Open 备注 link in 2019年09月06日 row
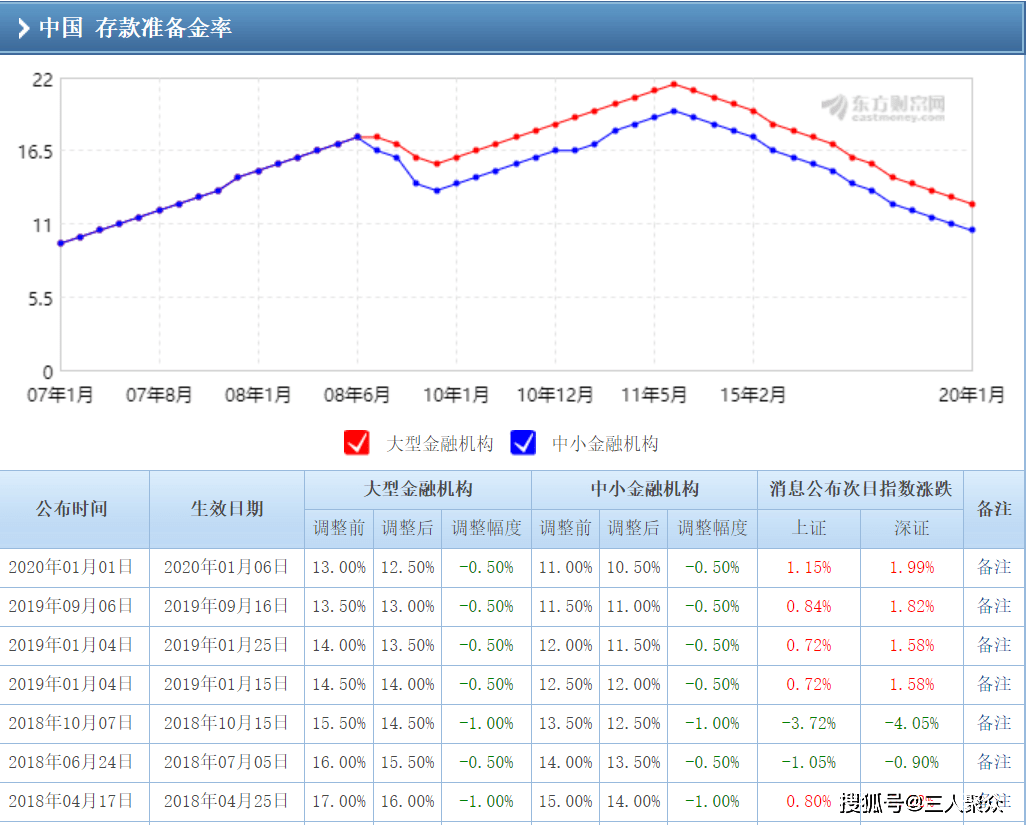1026x825 pixels. [x=994, y=606]
